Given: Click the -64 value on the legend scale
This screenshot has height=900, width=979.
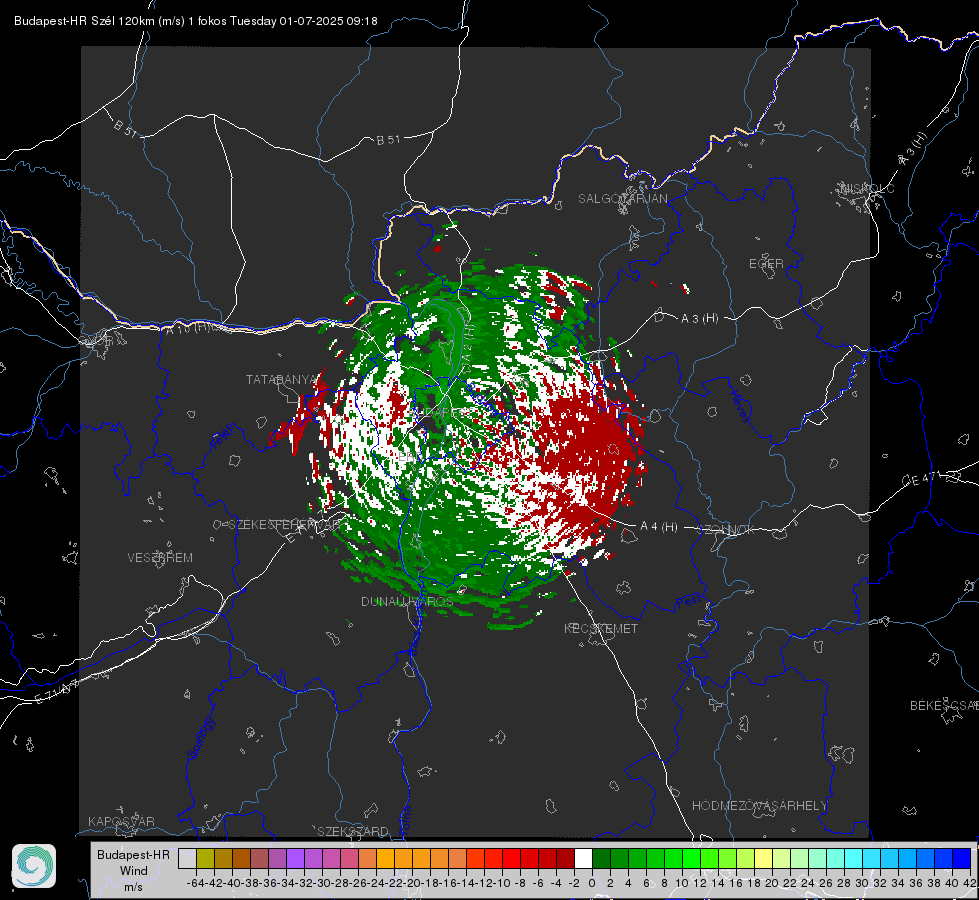Looking at the screenshot, I should [x=196, y=883].
